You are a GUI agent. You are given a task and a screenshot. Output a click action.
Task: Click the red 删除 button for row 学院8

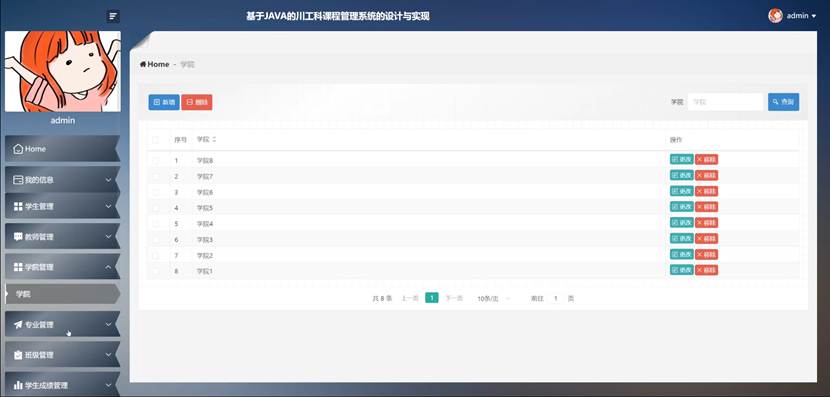[x=707, y=159]
